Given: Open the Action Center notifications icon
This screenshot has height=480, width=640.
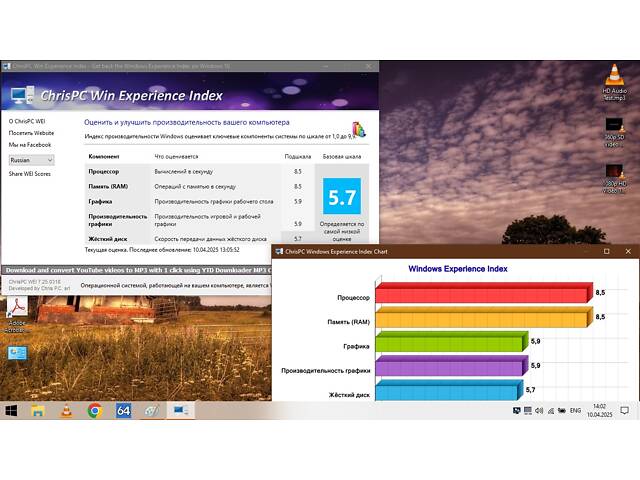Looking at the screenshot, I should tap(624, 411).
